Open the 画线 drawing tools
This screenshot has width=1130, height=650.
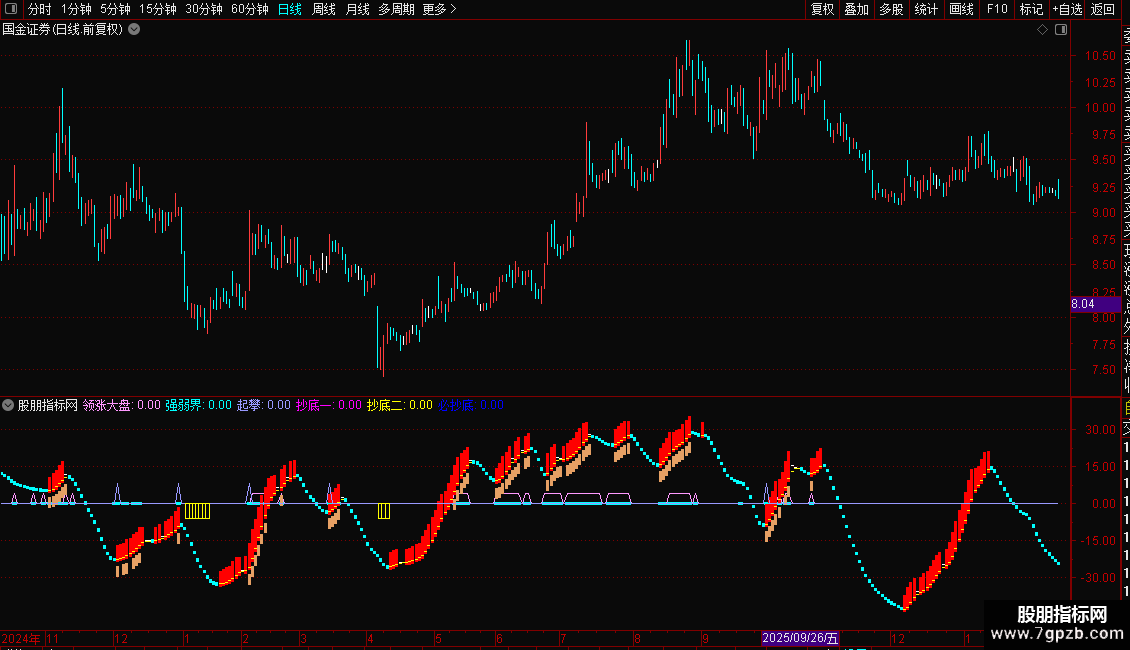[961, 9]
